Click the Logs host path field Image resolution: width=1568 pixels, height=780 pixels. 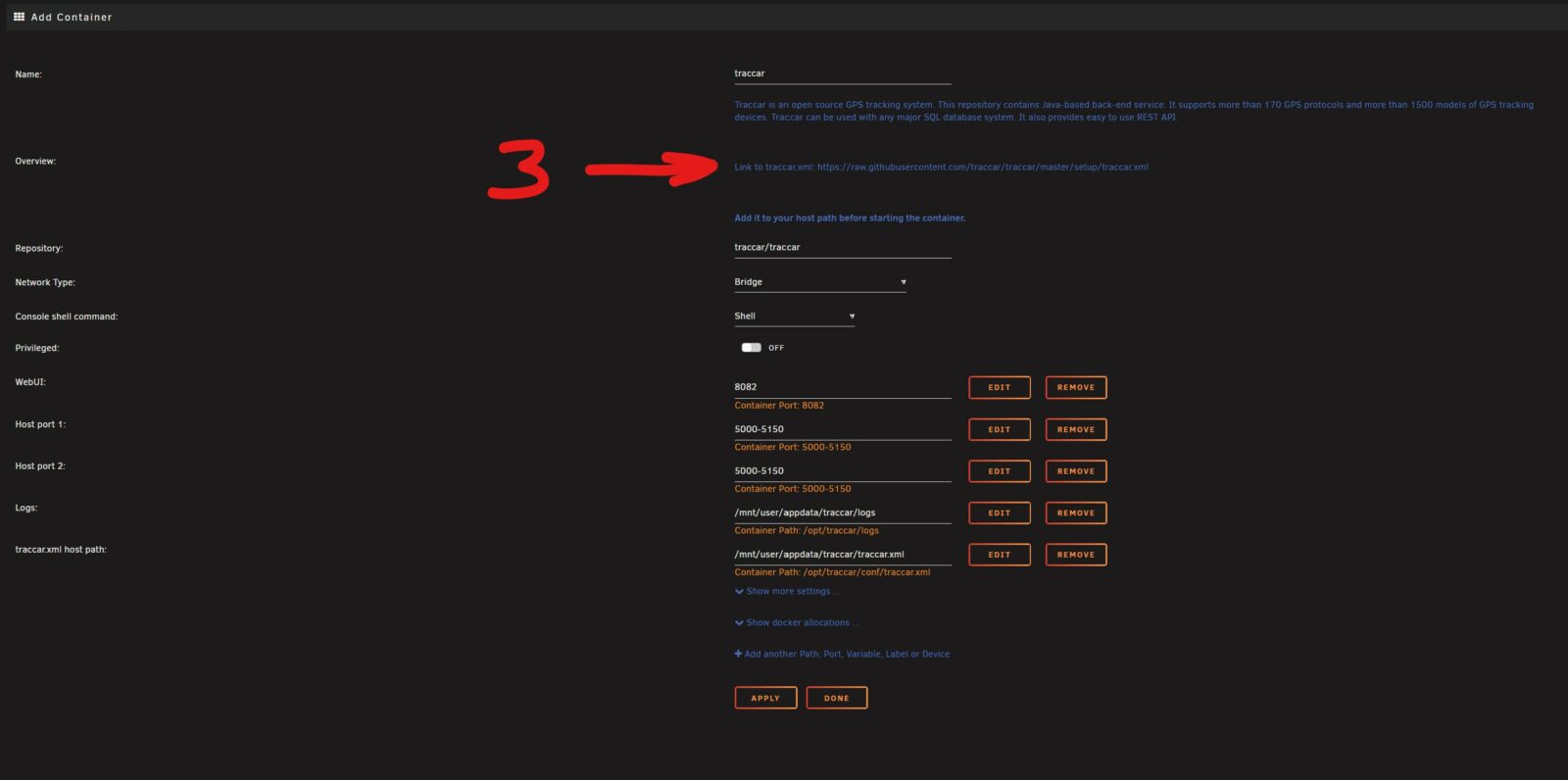pyautogui.click(x=842, y=513)
